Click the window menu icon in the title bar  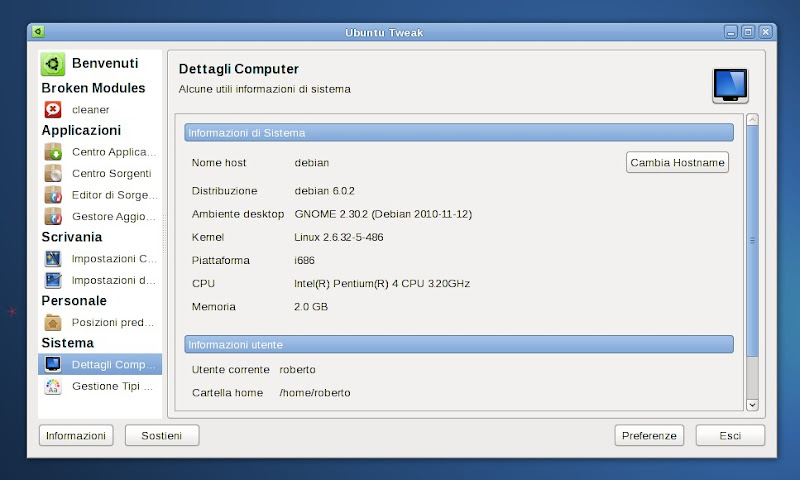tap(38, 32)
